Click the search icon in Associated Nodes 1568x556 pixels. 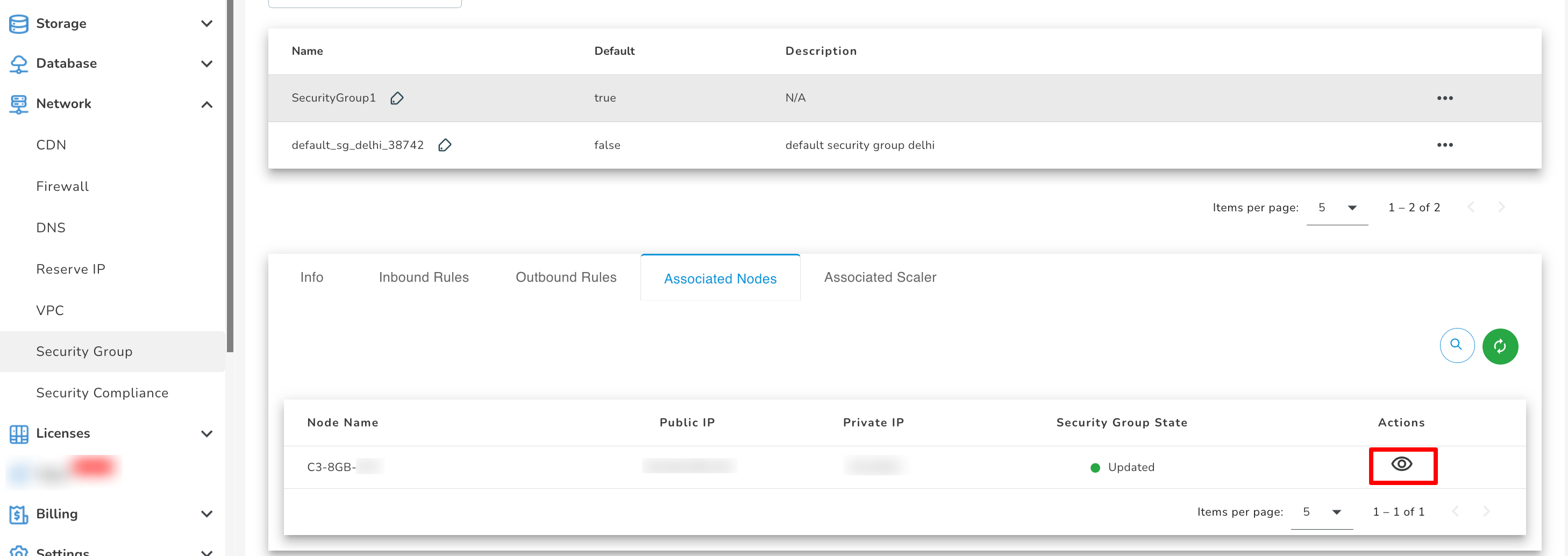coord(1456,345)
